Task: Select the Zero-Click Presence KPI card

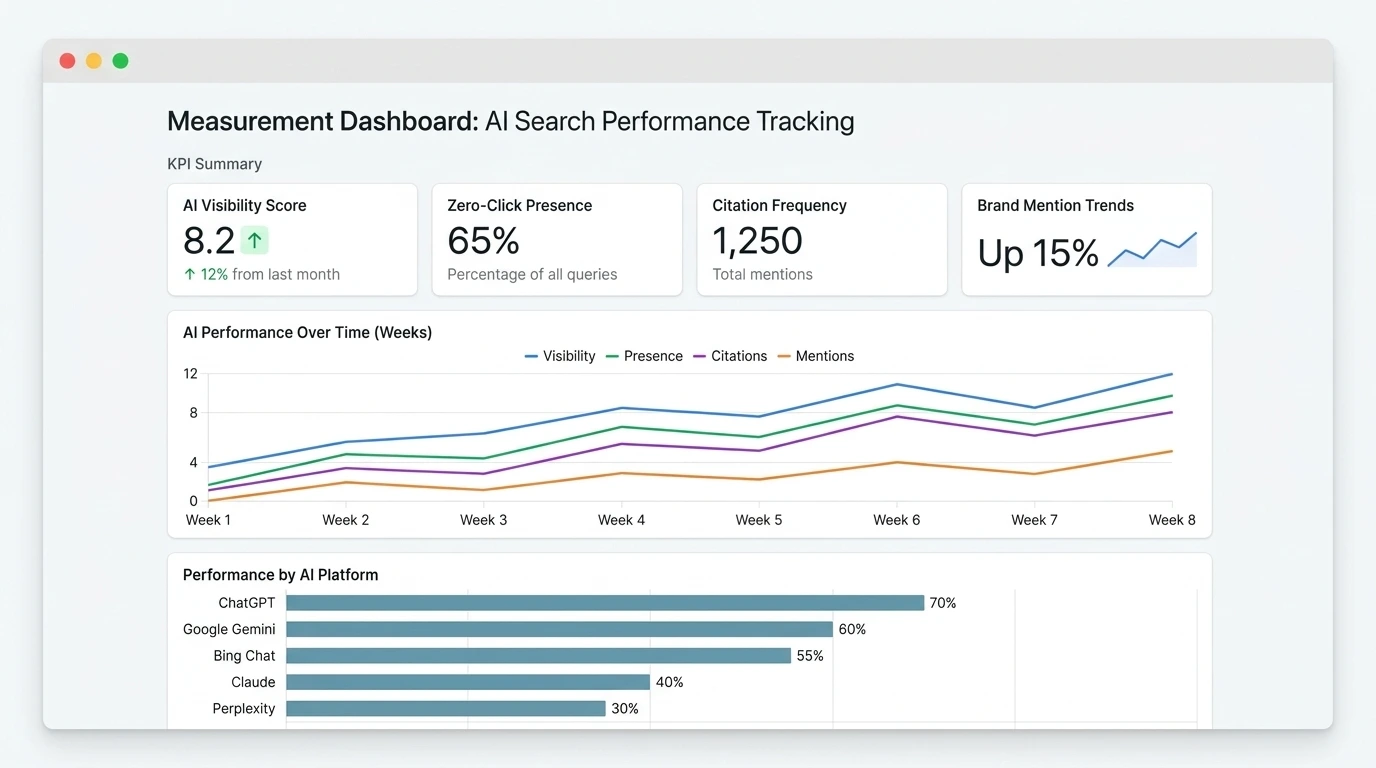Action: [x=557, y=239]
